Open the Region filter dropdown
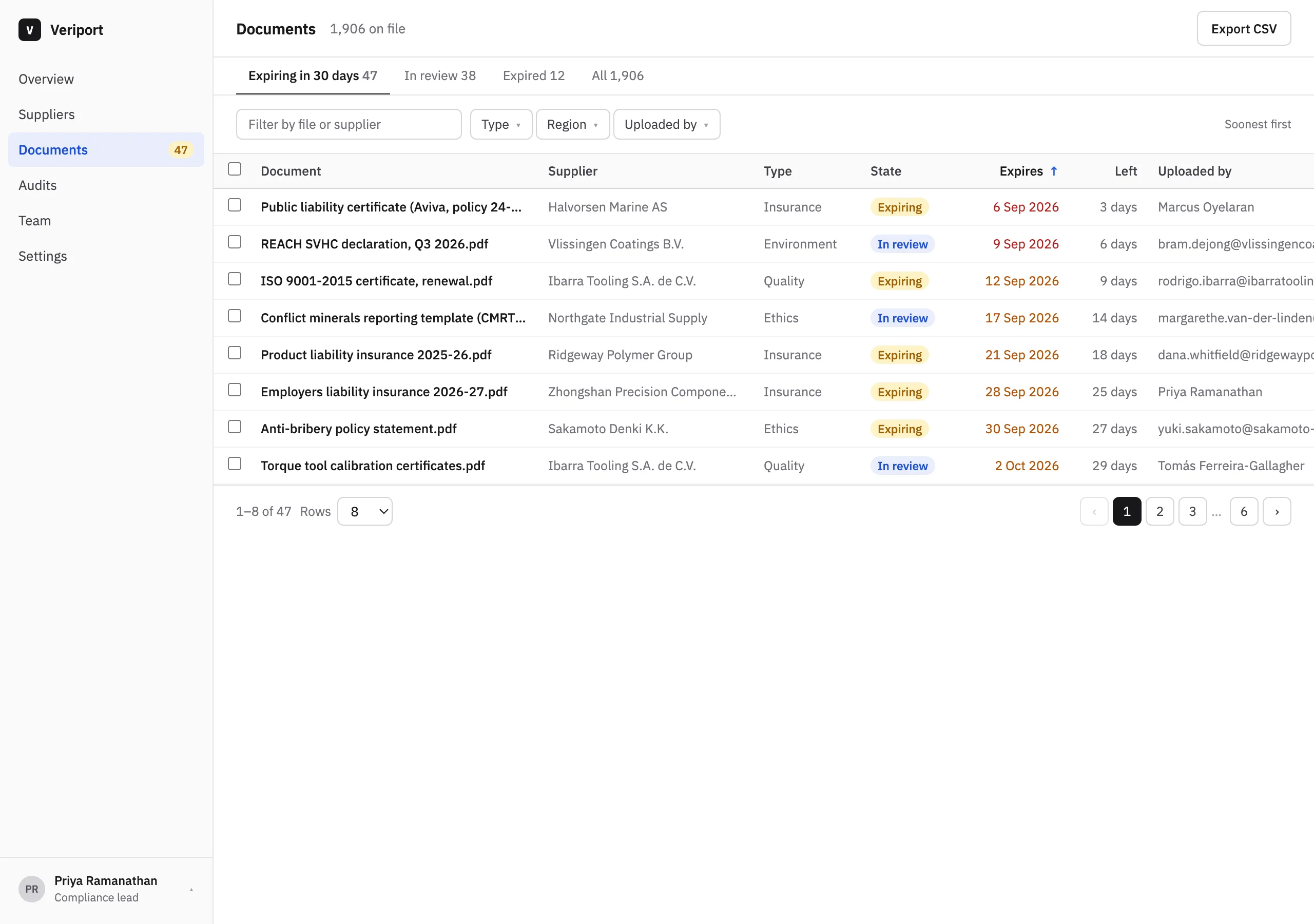1314x924 pixels. 572,124
